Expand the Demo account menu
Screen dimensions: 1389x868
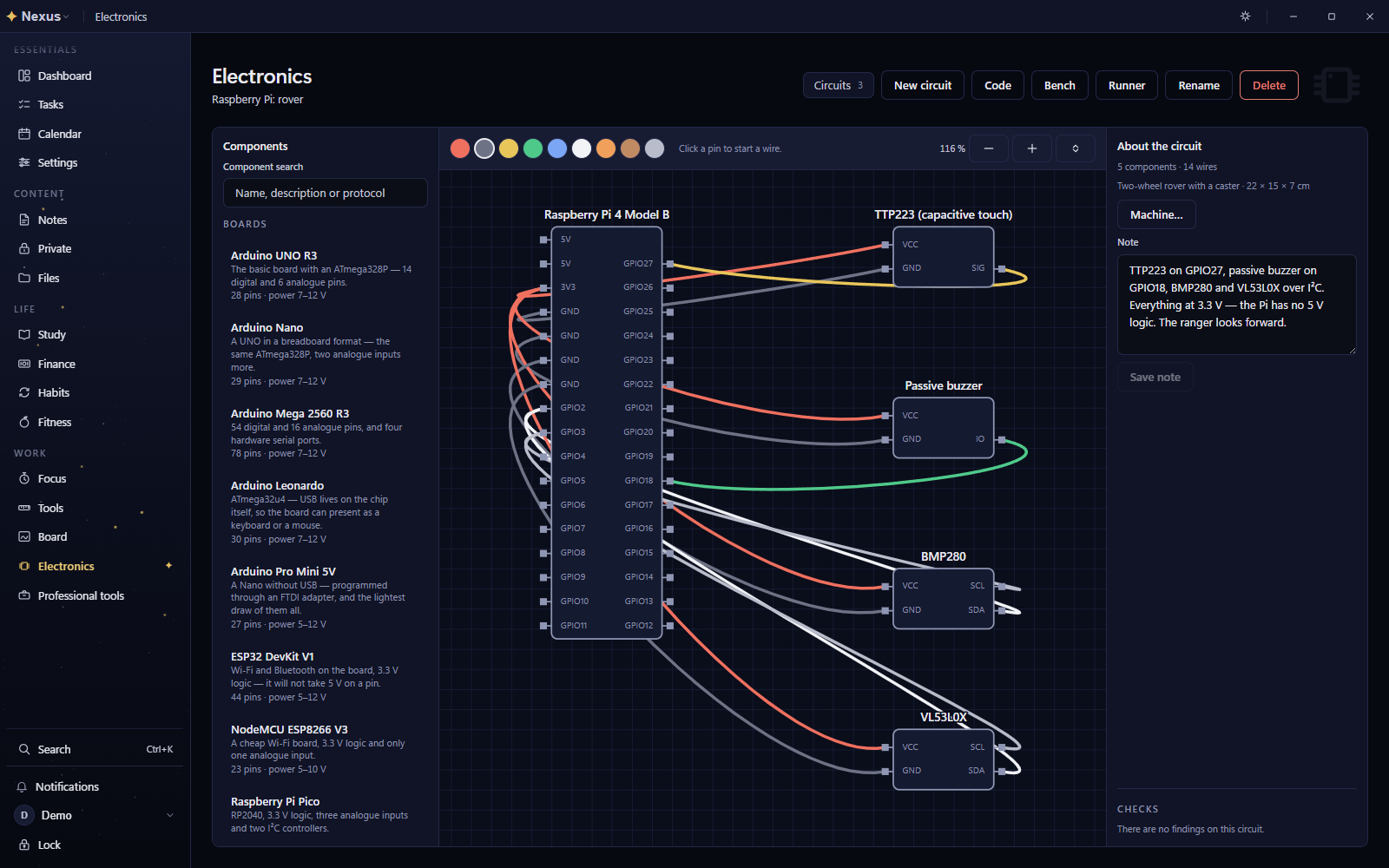(x=95, y=815)
